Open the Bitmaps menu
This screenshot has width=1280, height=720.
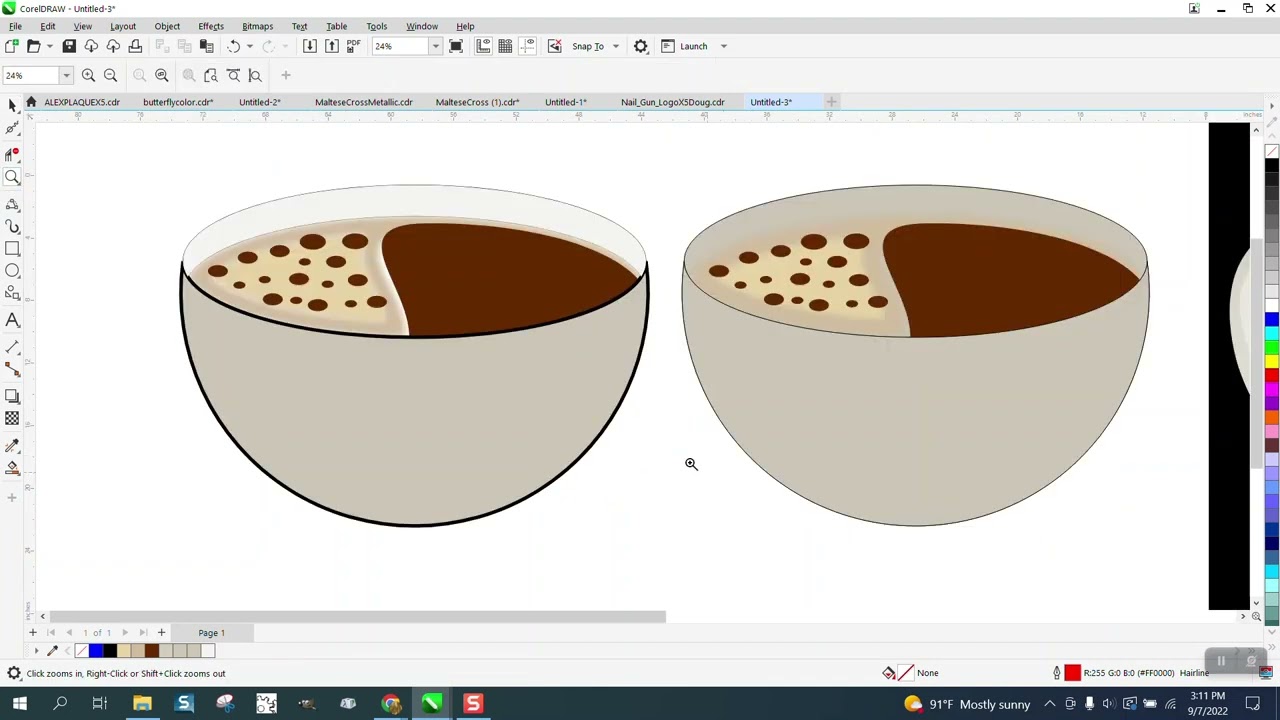coord(257,26)
